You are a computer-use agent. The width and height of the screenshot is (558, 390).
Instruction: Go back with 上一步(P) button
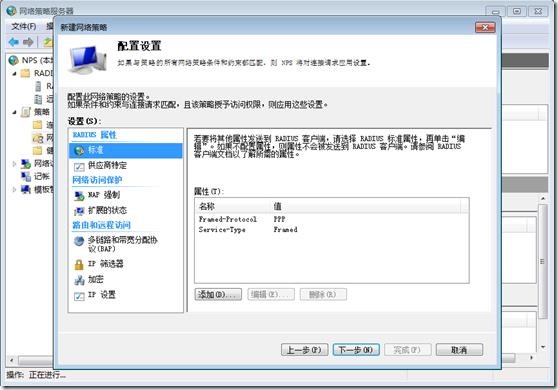304,350
